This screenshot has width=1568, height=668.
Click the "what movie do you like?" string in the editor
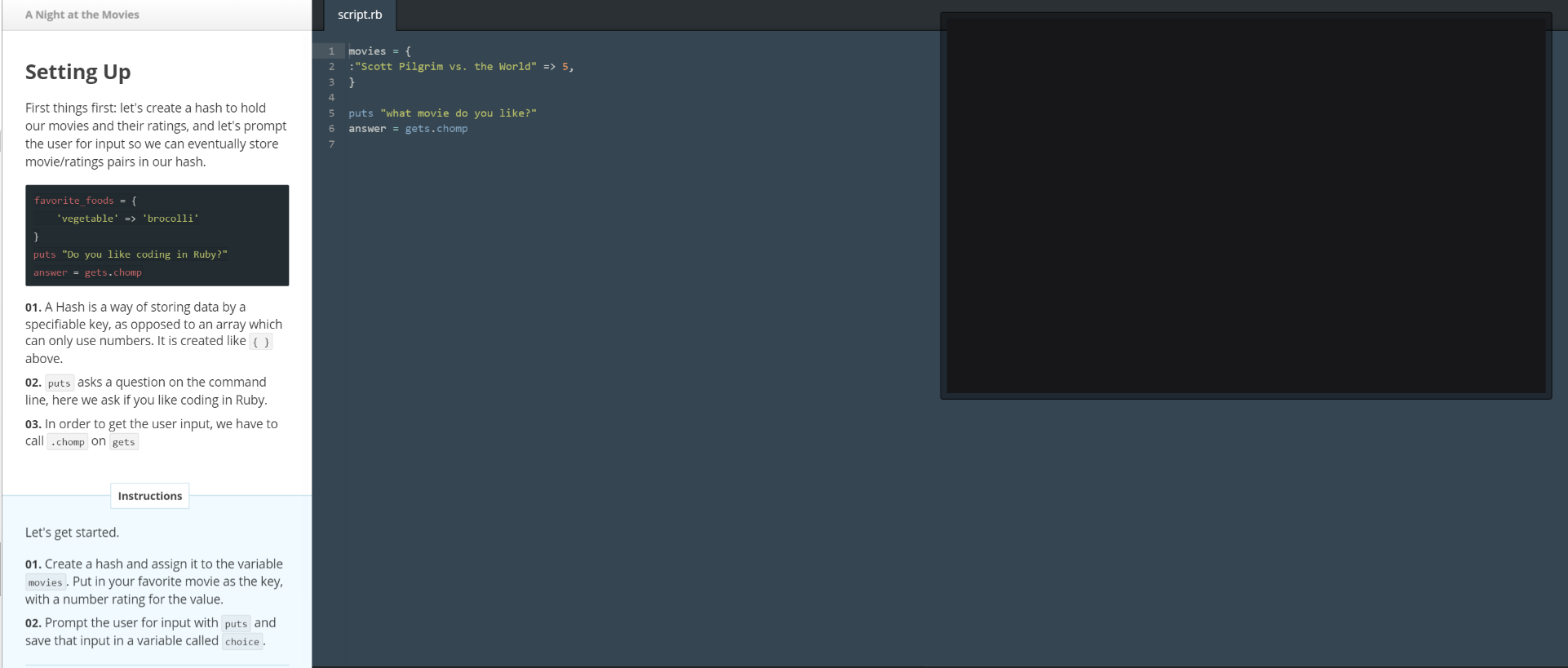(x=458, y=113)
